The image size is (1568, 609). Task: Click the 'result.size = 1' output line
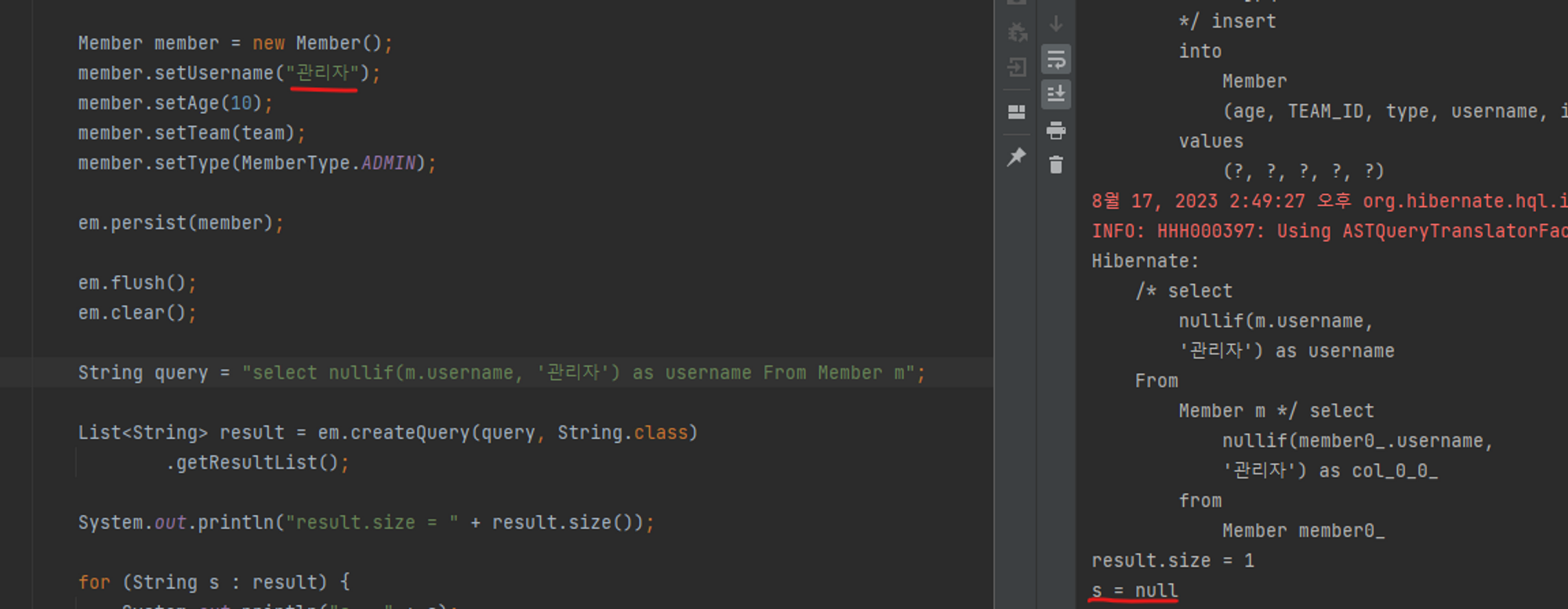(1173, 561)
